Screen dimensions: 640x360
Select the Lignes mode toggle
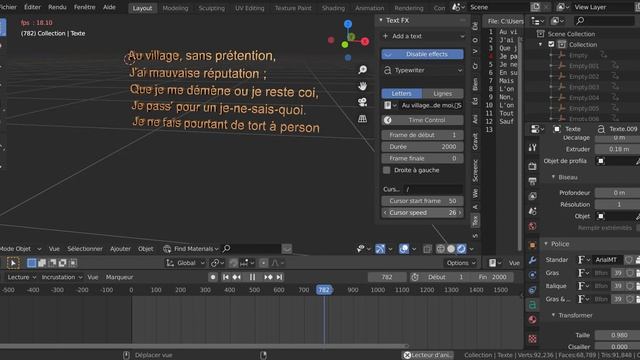coord(443,93)
